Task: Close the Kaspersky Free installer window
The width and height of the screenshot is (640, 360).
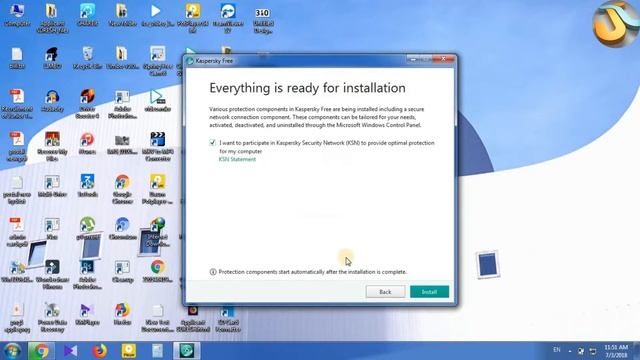Action: click(x=444, y=59)
